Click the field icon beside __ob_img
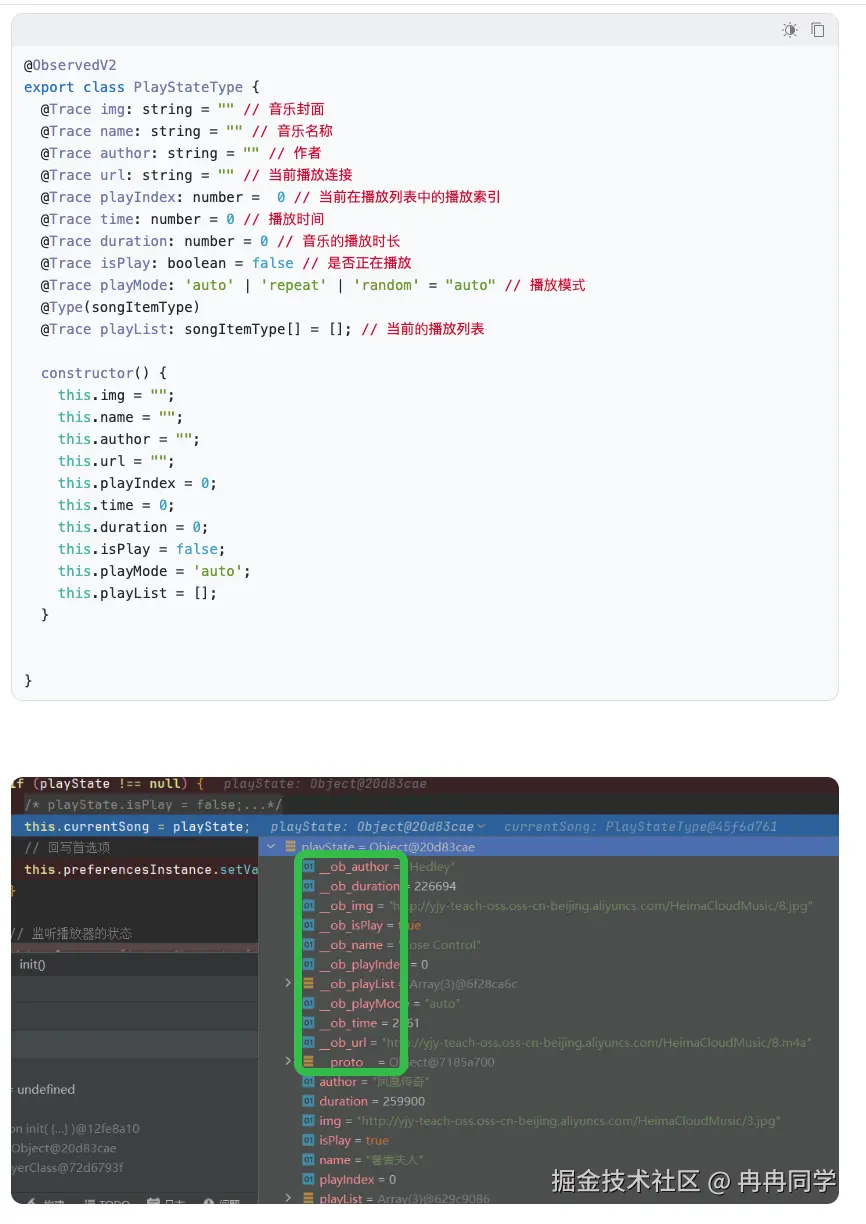The width and height of the screenshot is (866, 1224). pyautogui.click(x=308, y=906)
